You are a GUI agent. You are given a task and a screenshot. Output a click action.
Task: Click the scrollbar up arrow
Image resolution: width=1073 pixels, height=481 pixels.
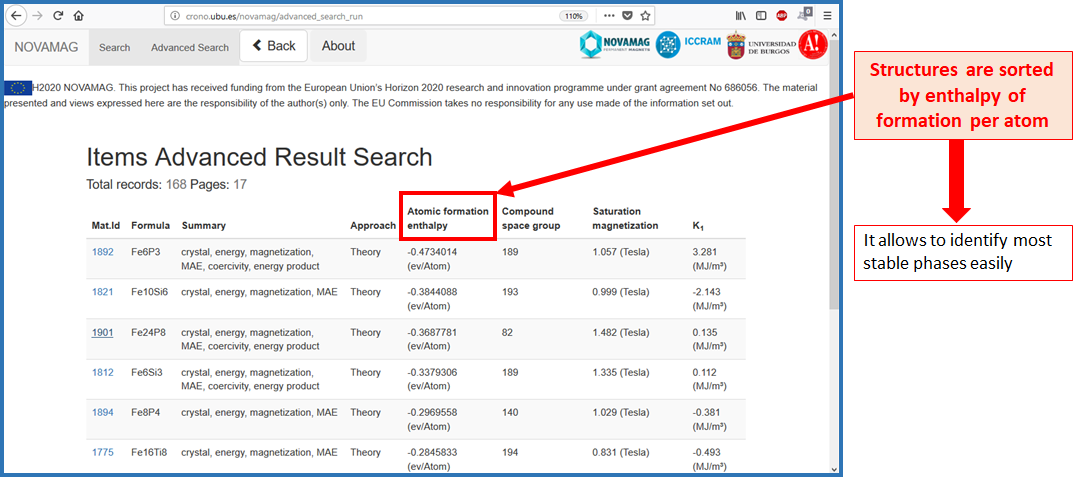pos(833,35)
